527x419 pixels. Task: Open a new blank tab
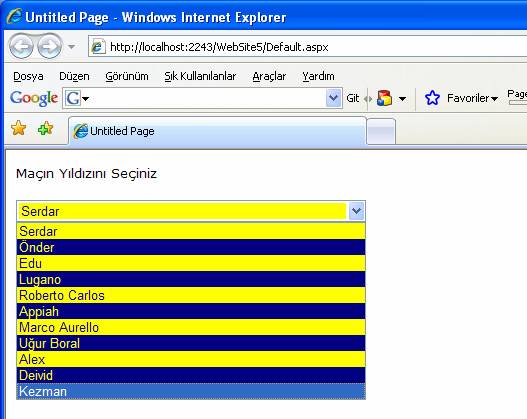[x=381, y=132]
